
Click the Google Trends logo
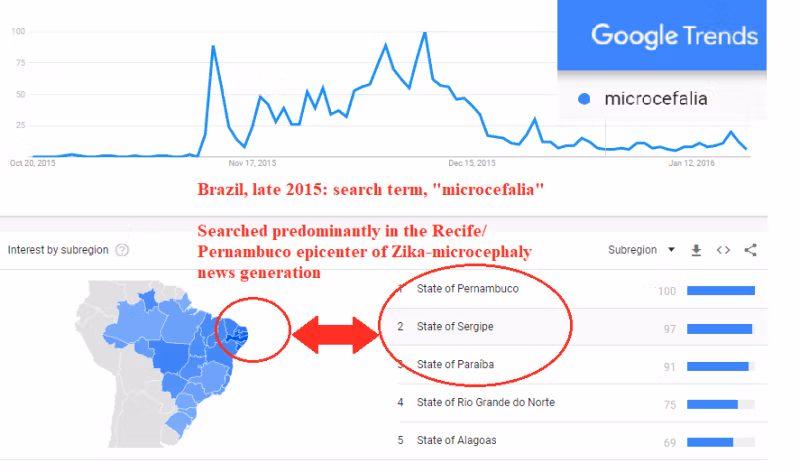(x=674, y=37)
